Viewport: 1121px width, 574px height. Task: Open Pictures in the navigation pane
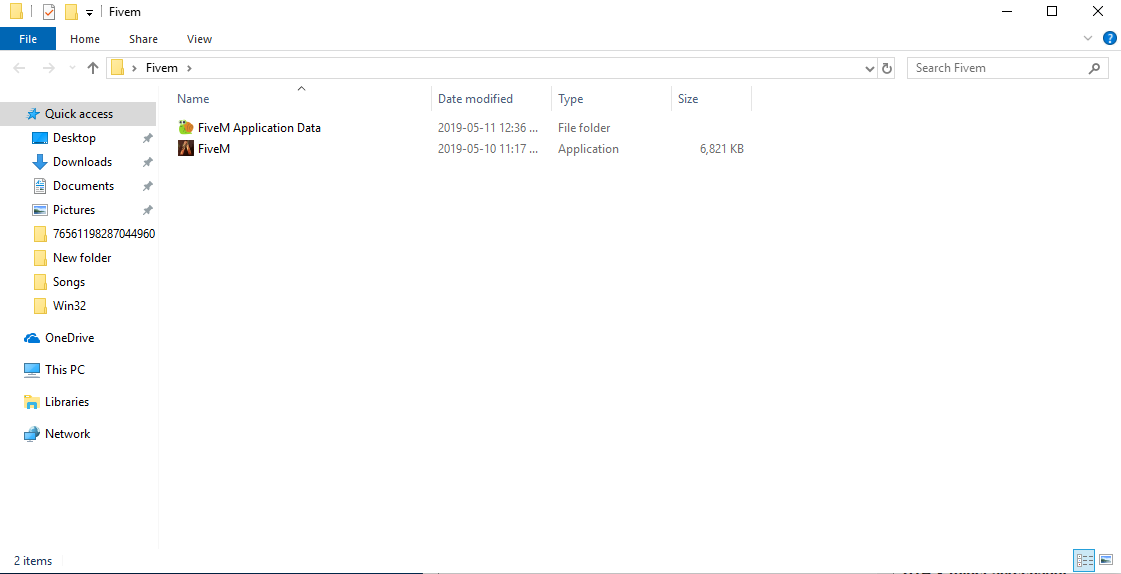pyautogui.click(x=74, y=210)
